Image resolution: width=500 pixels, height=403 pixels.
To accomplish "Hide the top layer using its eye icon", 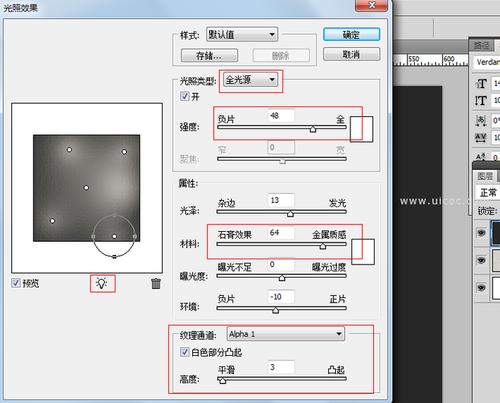I will 481,233.
